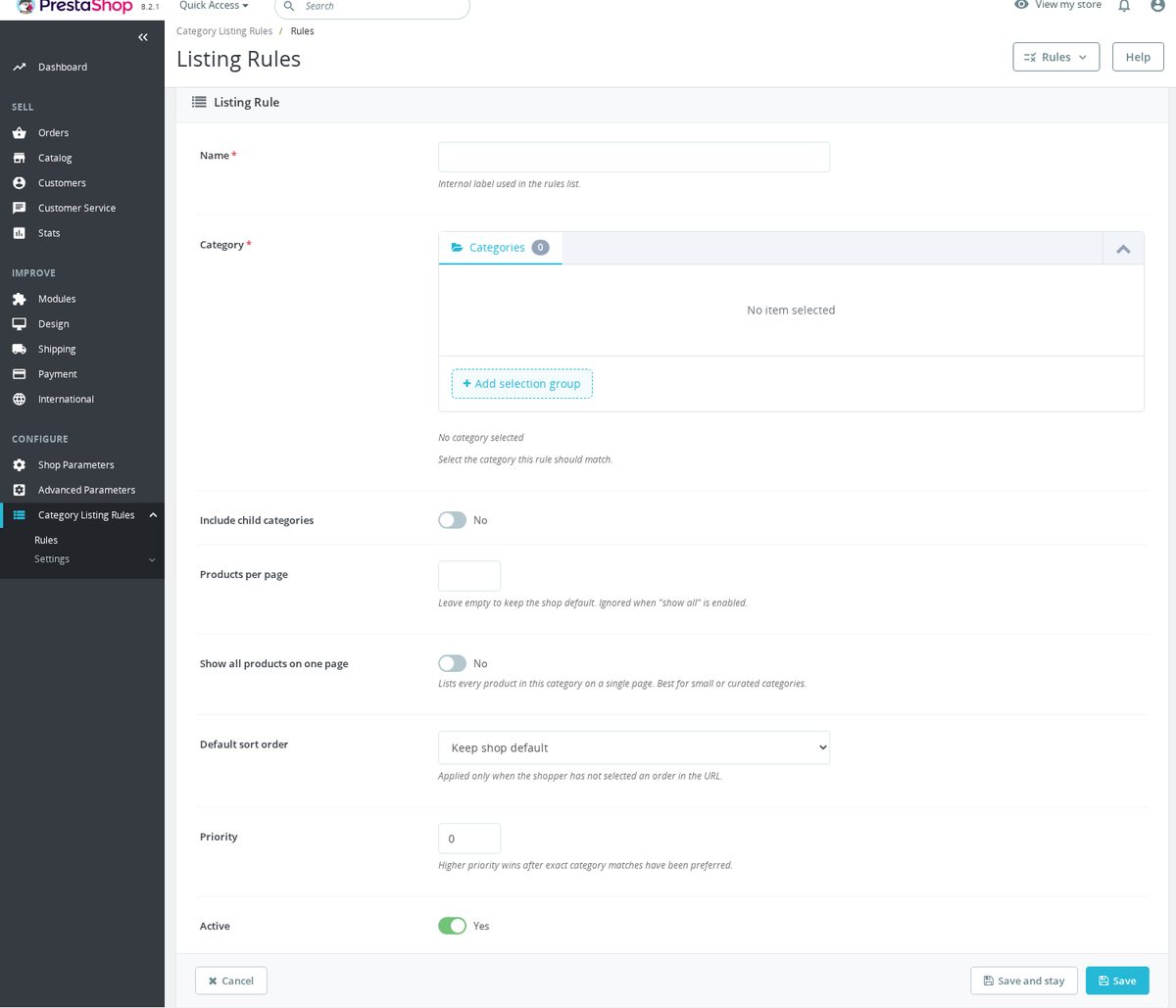Focus the Name input field
1176x1008 pixels.
[x=634, y=157]
